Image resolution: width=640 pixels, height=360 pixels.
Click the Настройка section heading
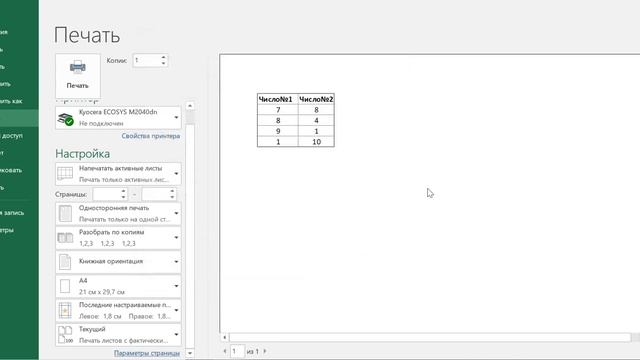82,154
